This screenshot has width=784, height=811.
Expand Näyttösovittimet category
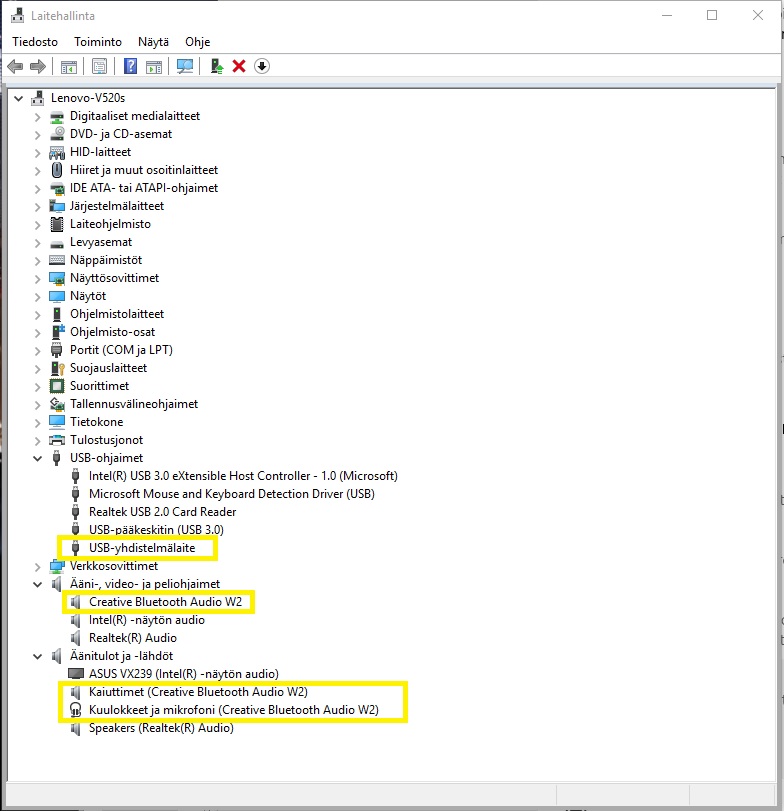click(37, 279)
